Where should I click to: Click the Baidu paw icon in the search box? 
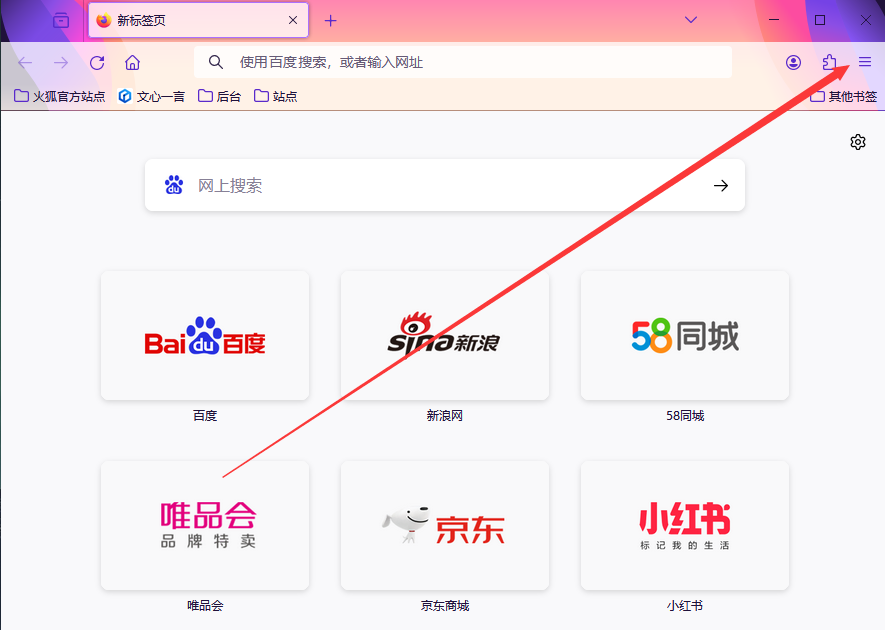pos(174,185)
